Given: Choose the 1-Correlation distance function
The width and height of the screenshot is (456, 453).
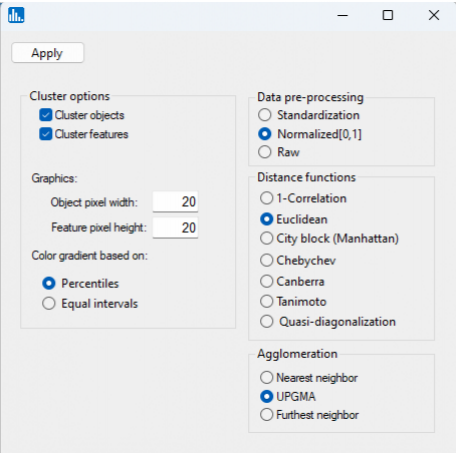Looking at the screenshot, I should 266,198.
